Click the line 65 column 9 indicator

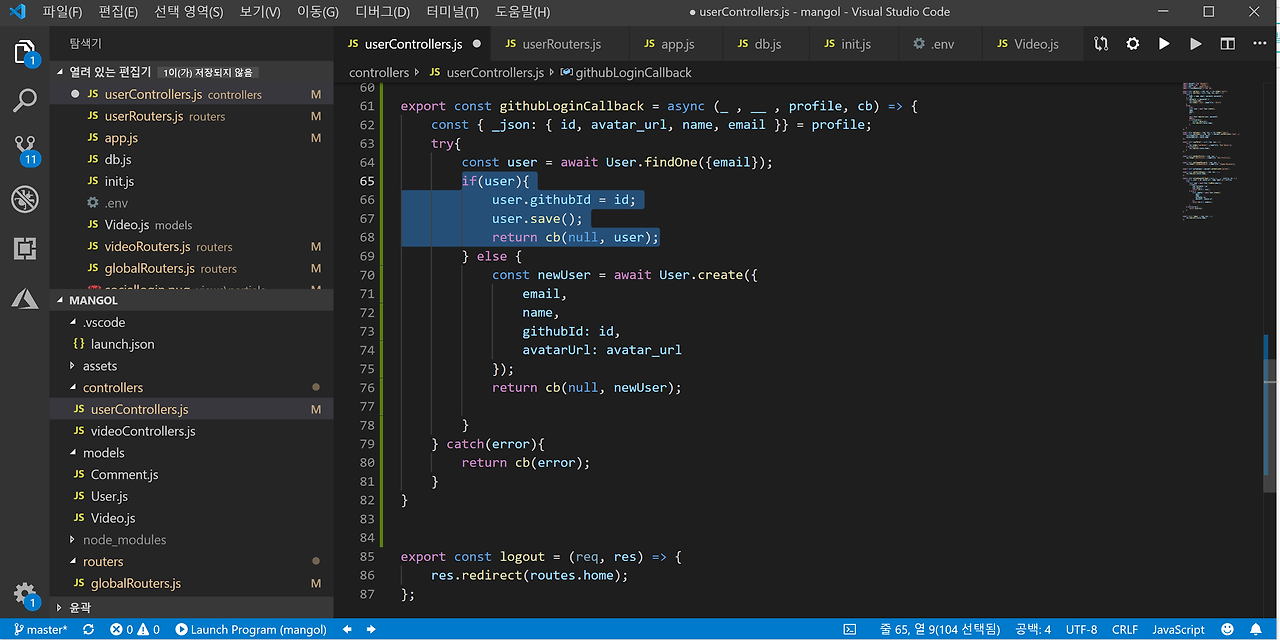click(x=939, y=630)
